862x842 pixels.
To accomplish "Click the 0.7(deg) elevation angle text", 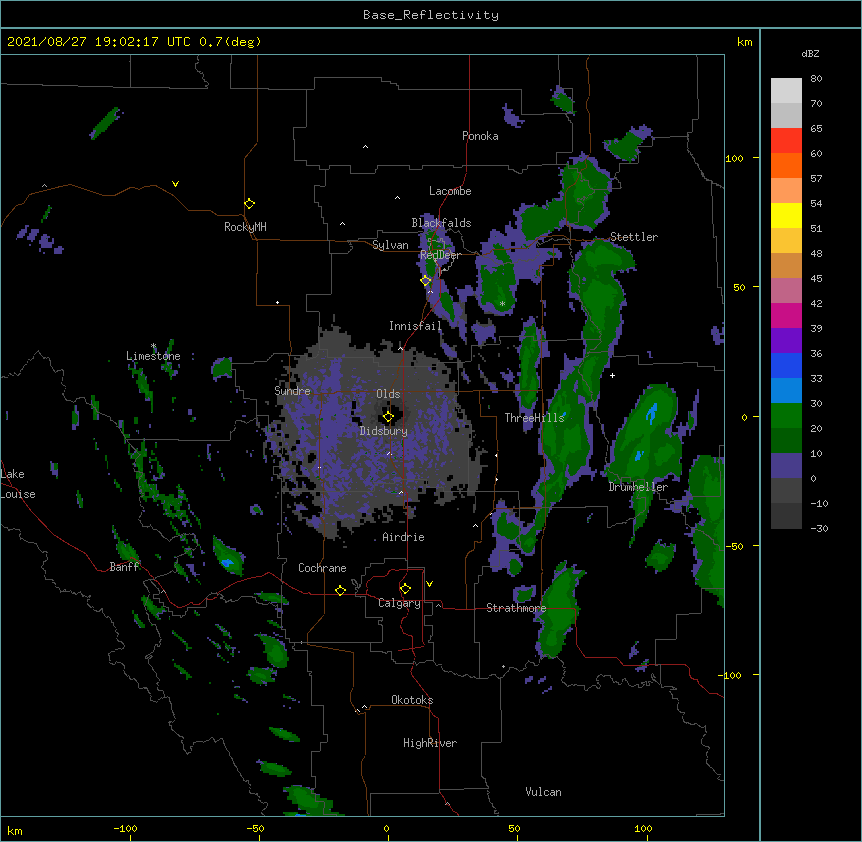I will (230, 42).
